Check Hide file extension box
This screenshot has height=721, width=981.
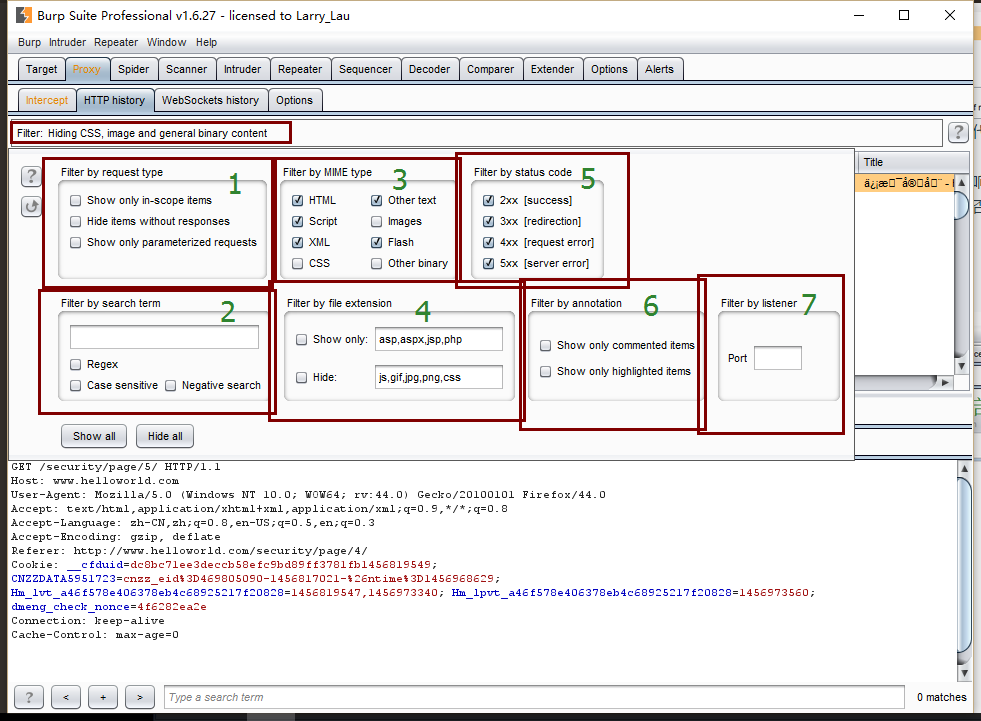(x=302, y=377)
